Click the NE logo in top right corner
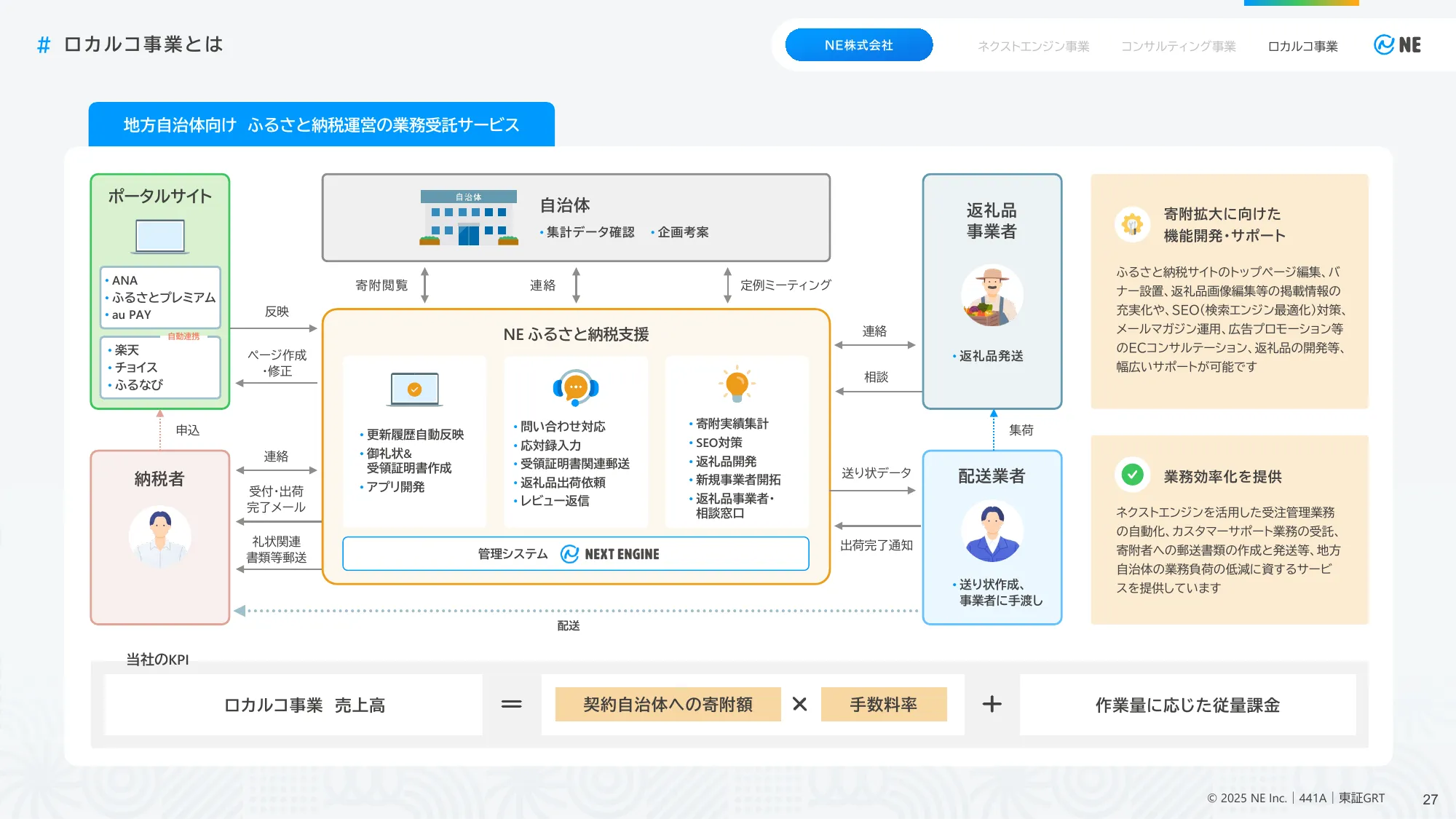 click(1398, 45)
